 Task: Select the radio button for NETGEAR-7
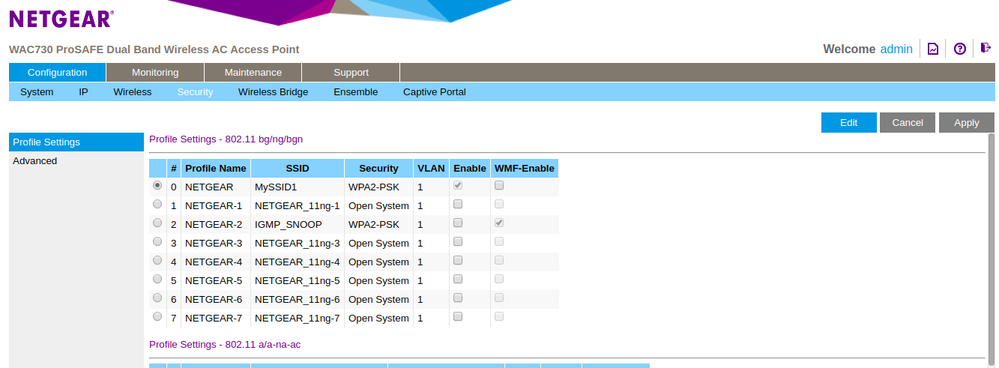tap(157, 316)
